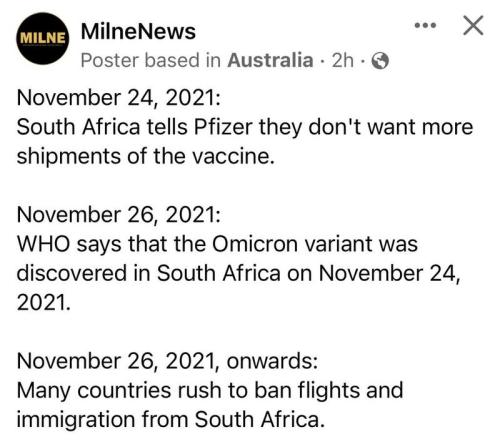Click the "South Africa tells Pfizer" line
Image resolution: width=500 pixels, height=447 pixels.
tap(245, 127)
